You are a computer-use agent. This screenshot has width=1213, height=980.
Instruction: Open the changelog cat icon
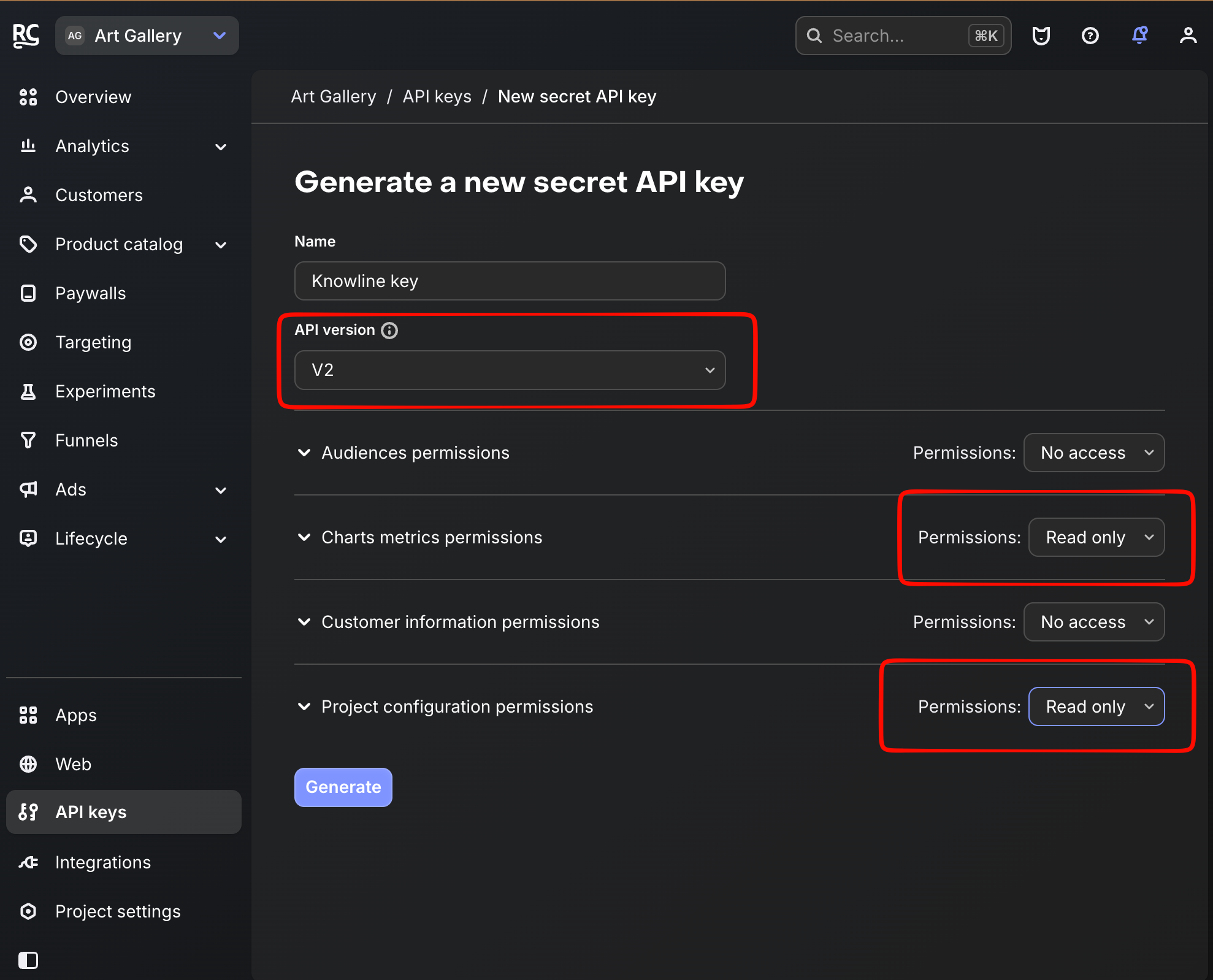1041,36
